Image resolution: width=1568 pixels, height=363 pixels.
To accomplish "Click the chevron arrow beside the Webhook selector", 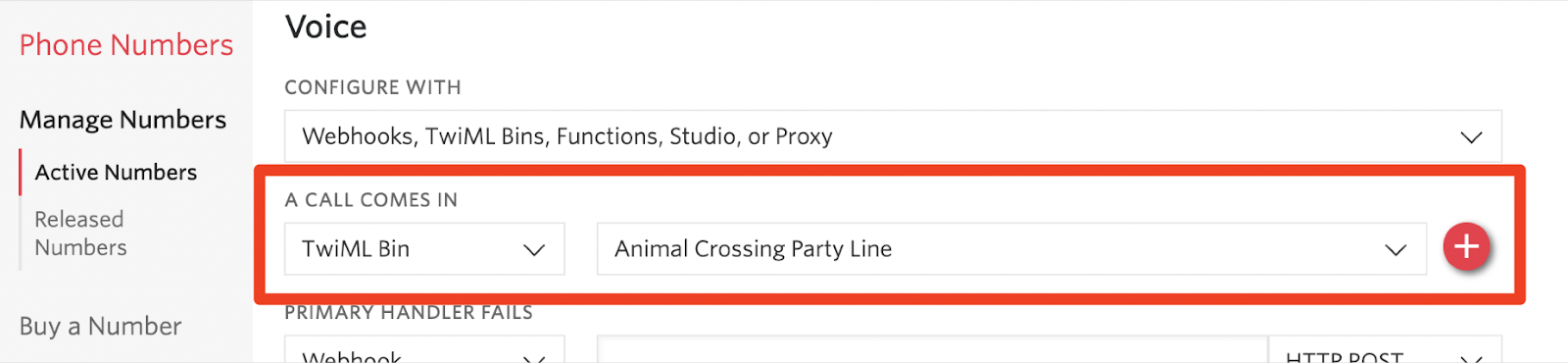I will click(534, 358).
